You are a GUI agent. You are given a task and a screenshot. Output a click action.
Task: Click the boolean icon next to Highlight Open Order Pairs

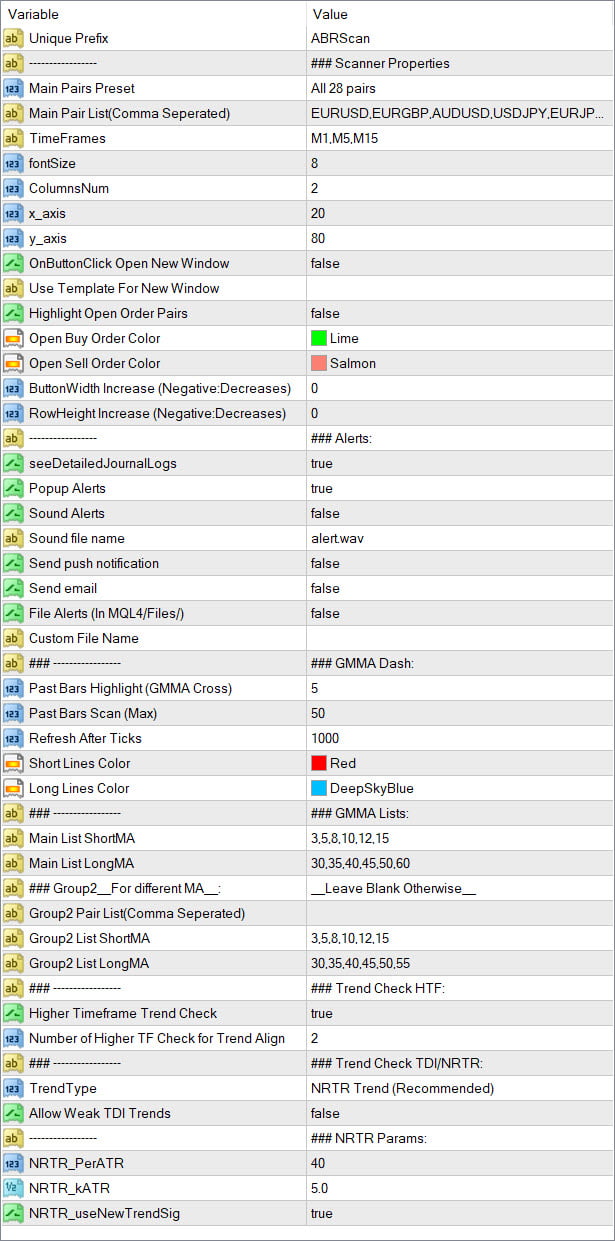tap(13, 313)
